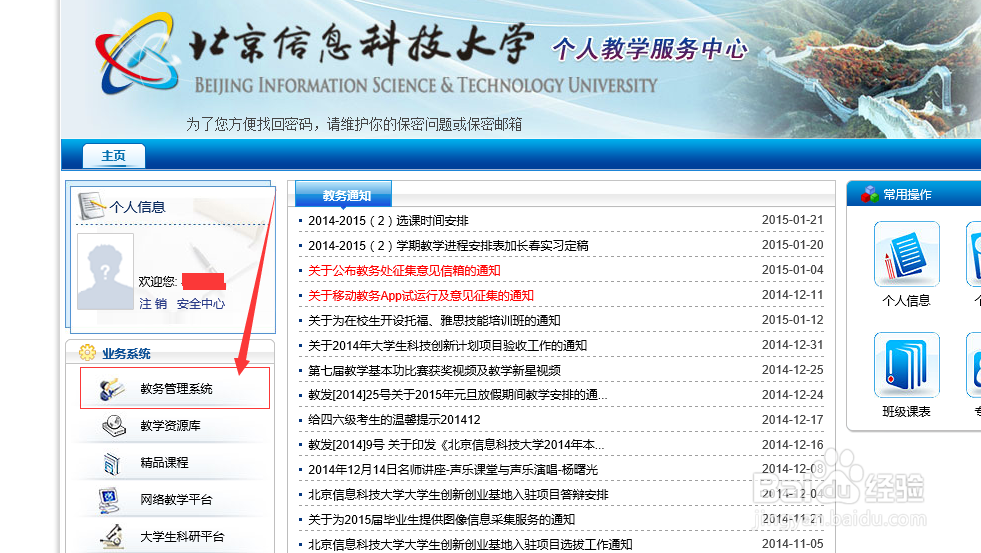Viewport: 981px width, 553px height.
Task: Click the password recovery reminder text
Action: [x=354, y=124]
